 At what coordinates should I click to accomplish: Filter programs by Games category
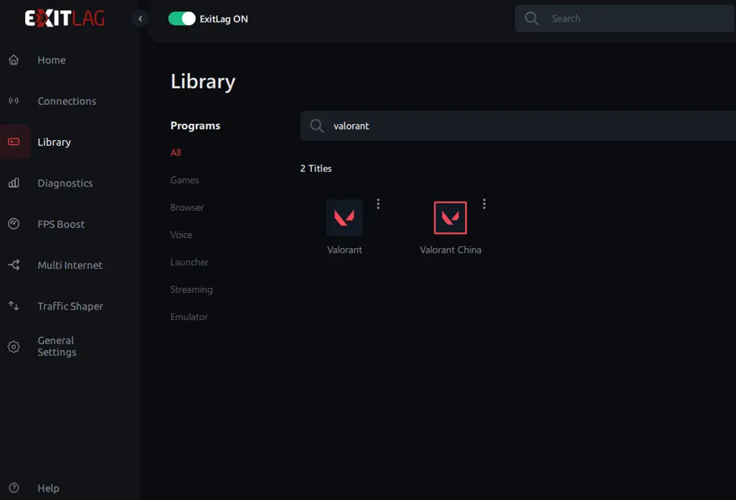point(184,180)
